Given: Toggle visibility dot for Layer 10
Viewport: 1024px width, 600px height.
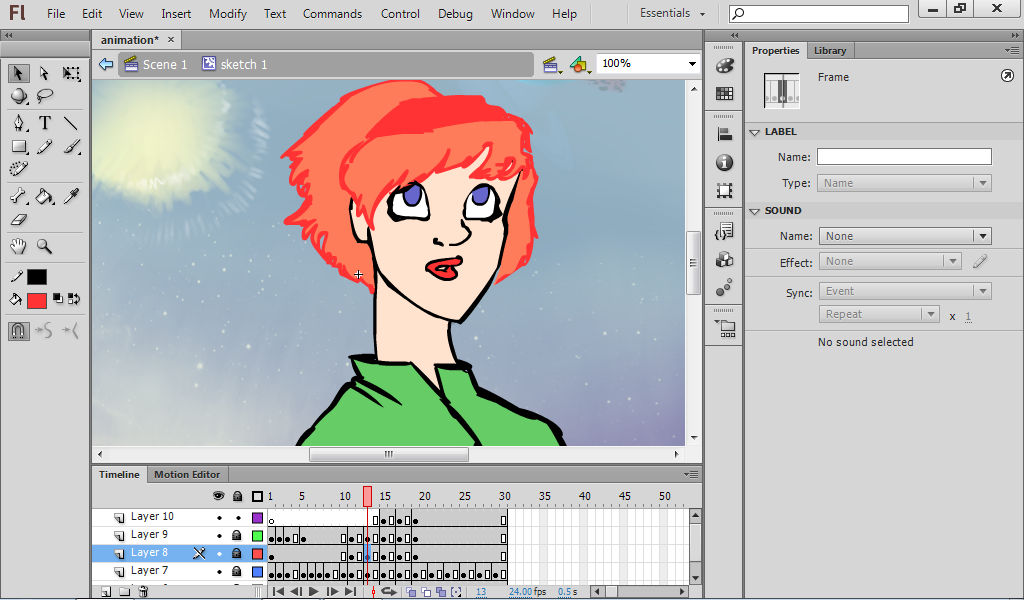Looking at the screenshot, I should (219, 518).
